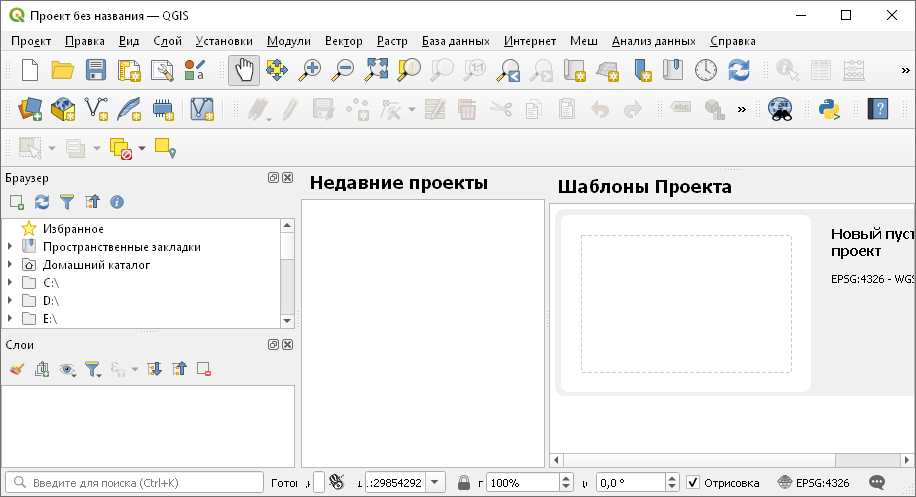Open layer styling panel brush icon

[x=17, y=369]
